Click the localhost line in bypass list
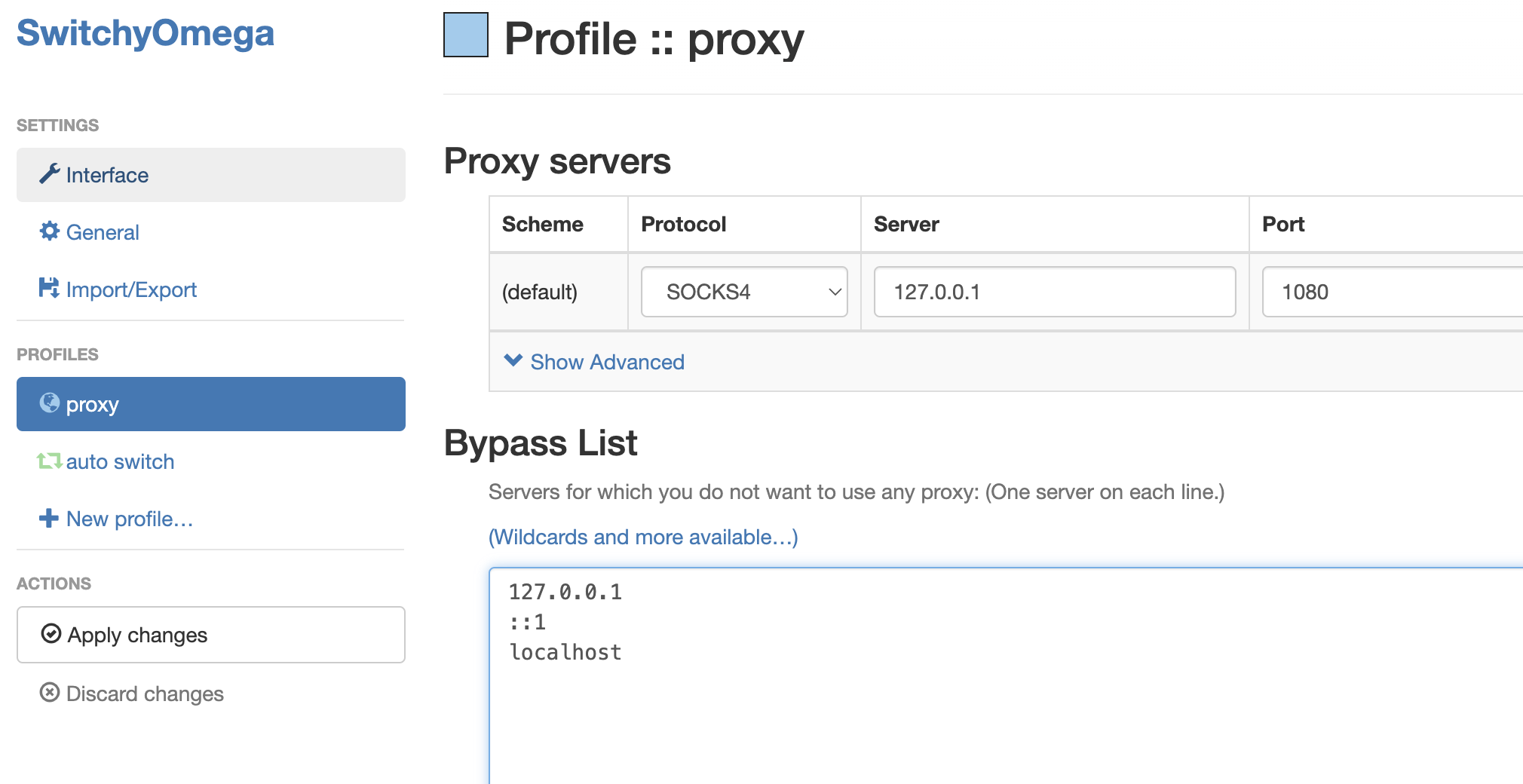 565,652
